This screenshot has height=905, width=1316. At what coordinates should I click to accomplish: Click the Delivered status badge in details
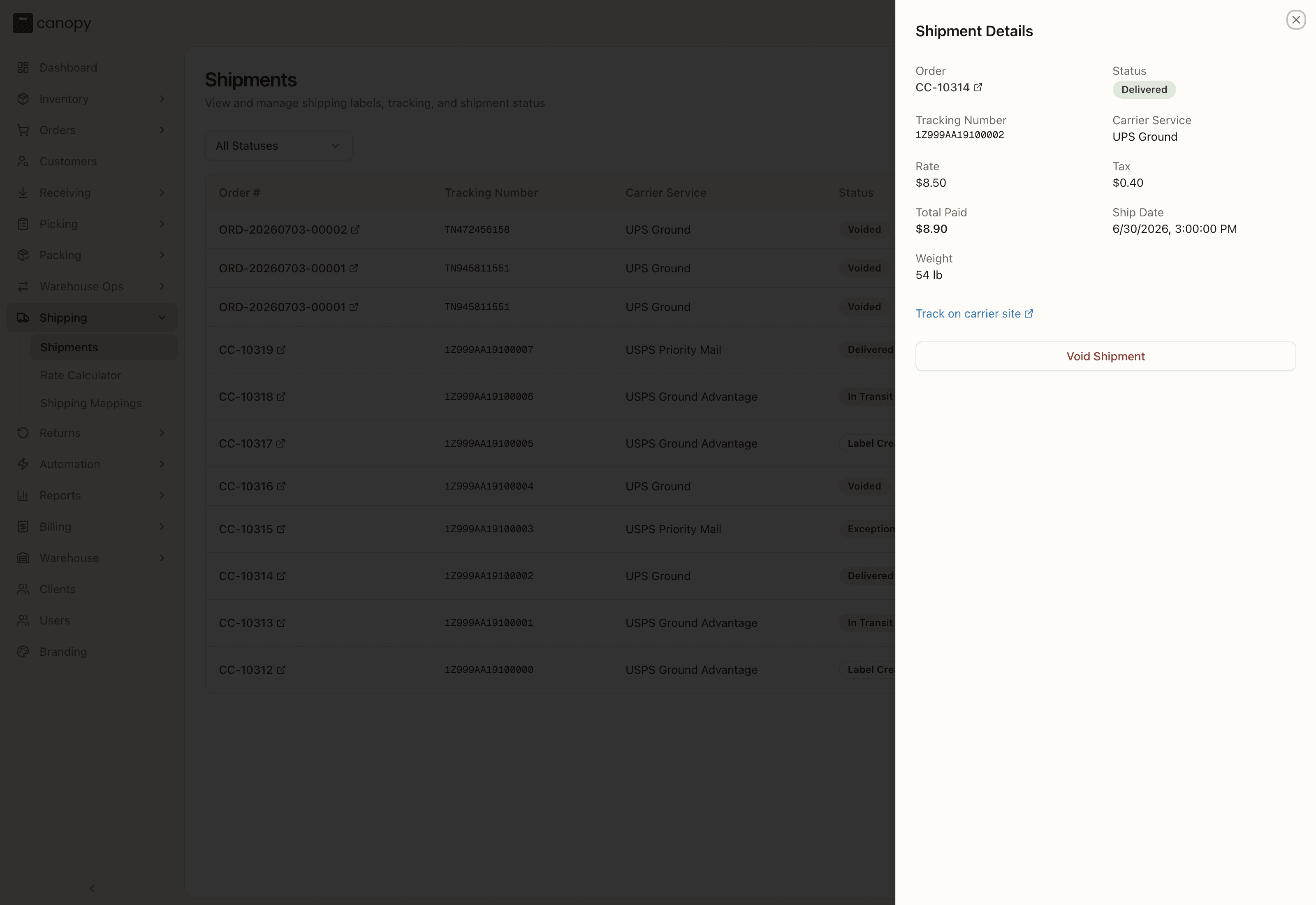[x=1144, y=90]
